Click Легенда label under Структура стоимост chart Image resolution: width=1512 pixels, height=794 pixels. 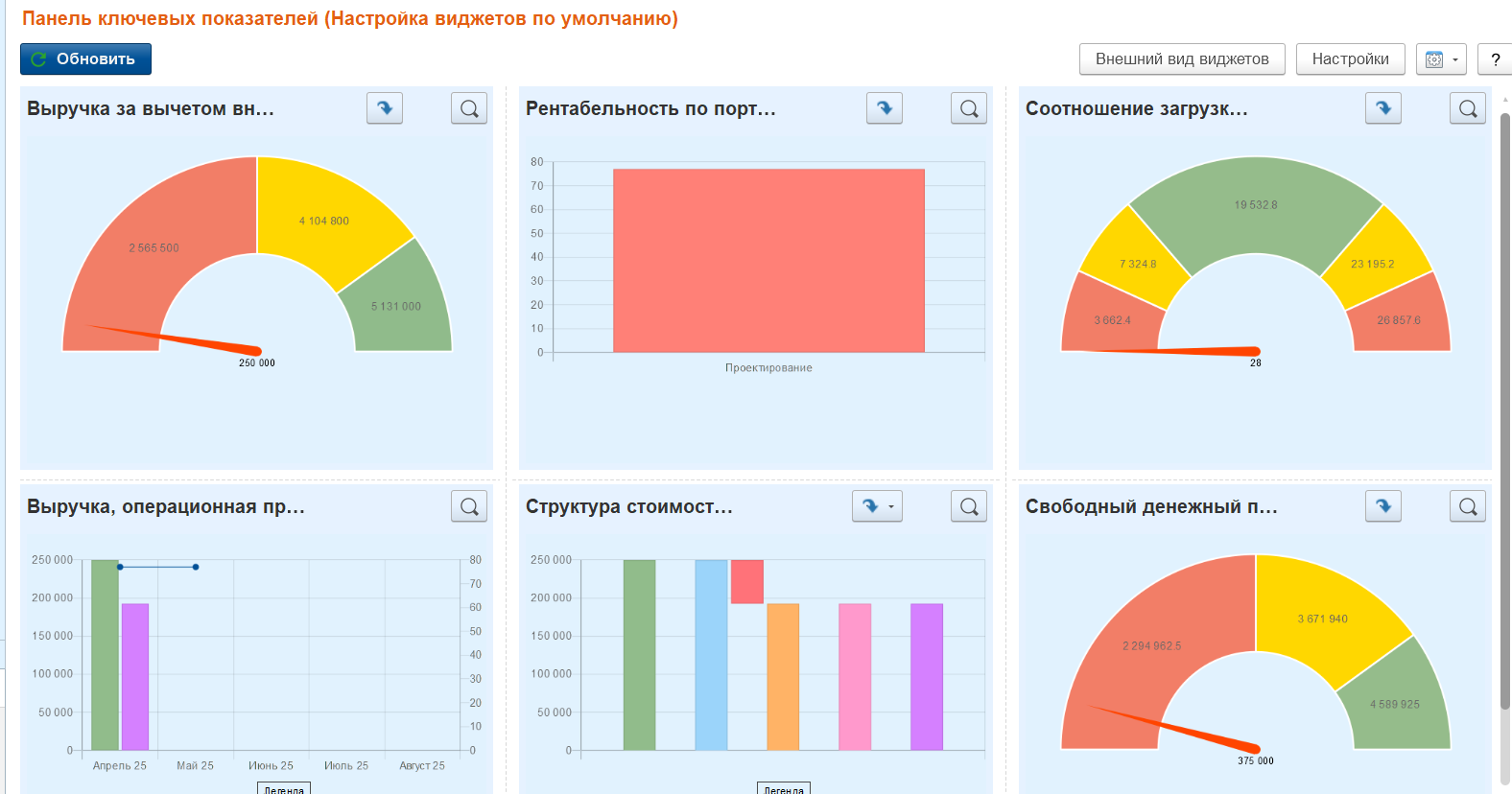(784, 789)
